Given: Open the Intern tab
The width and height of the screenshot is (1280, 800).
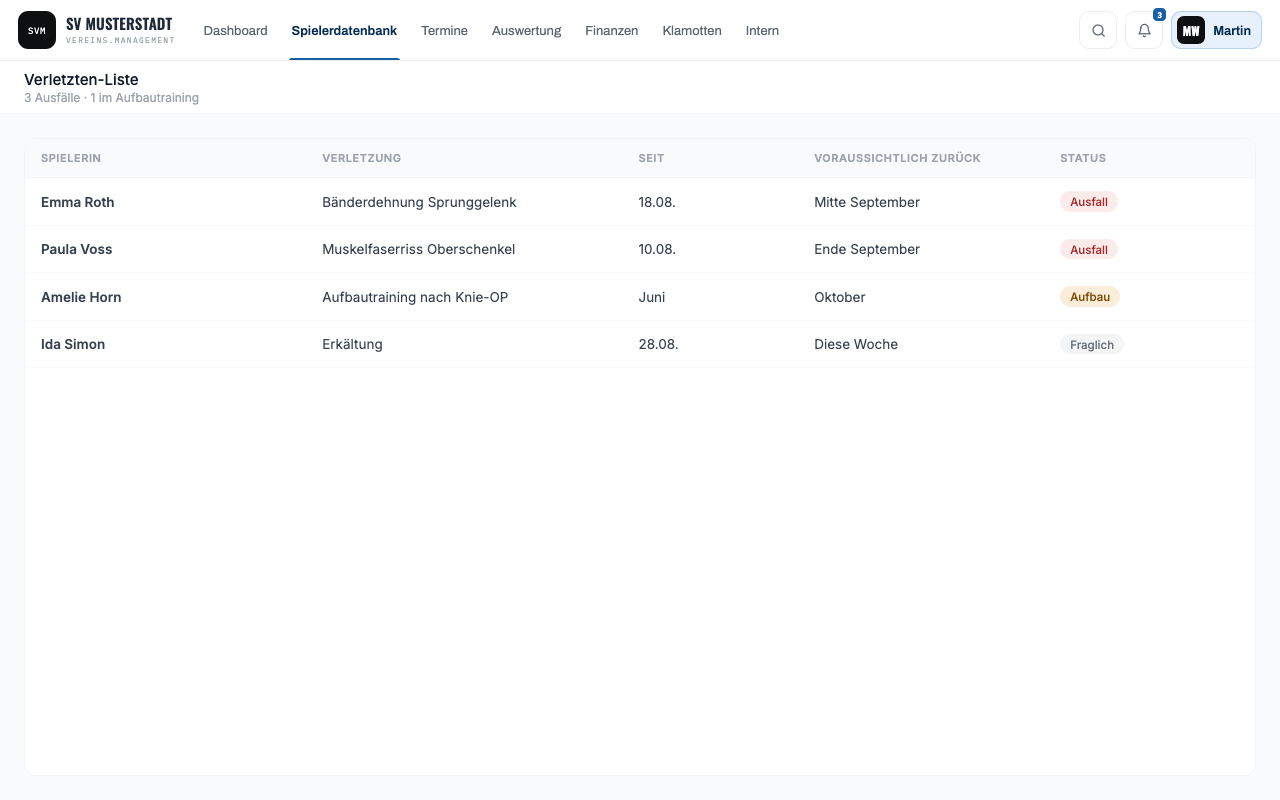Looking at the screenshot, I should point(762,31).
